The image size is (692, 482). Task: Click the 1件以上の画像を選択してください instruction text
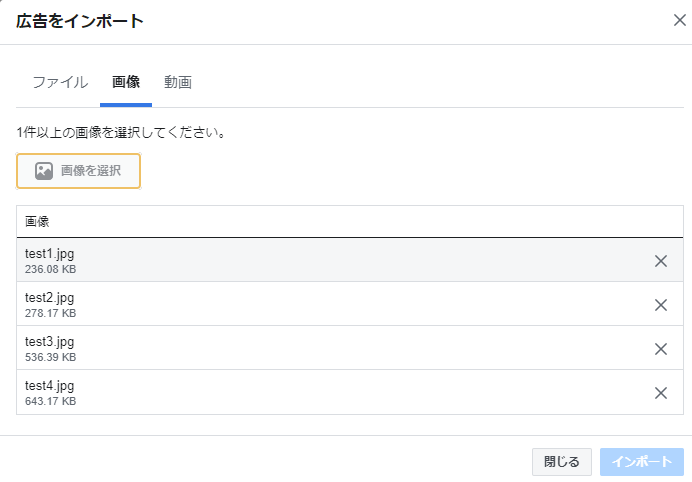point(121,132)
